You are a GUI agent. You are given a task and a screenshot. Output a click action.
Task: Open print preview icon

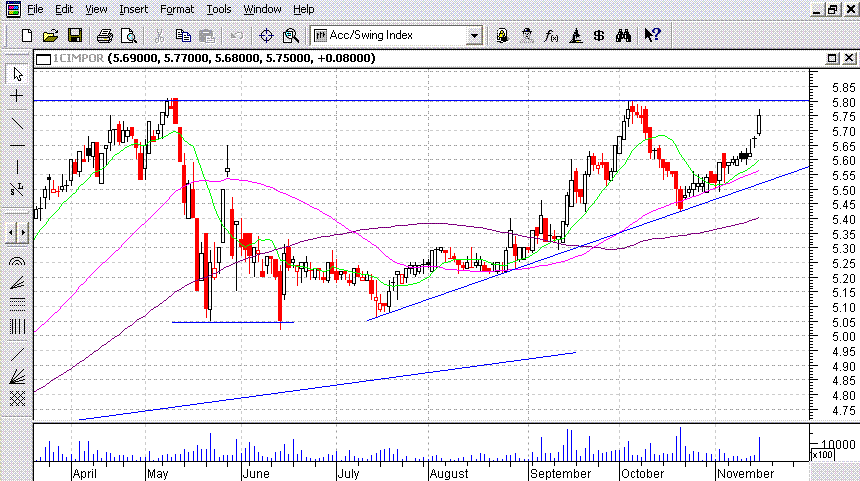coord(129,36)
